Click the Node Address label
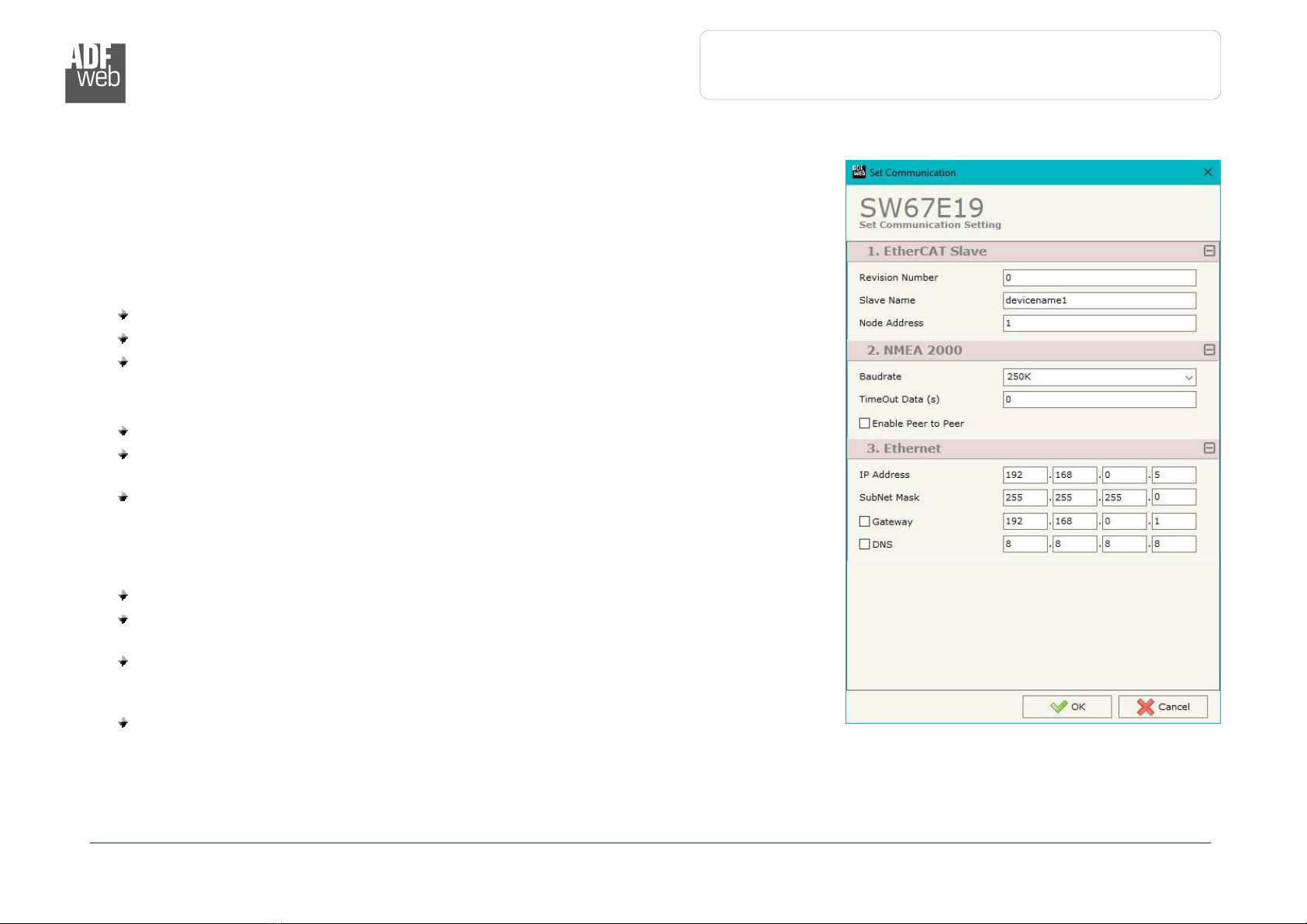The image size is (1307, 924). tap(891, 323)
